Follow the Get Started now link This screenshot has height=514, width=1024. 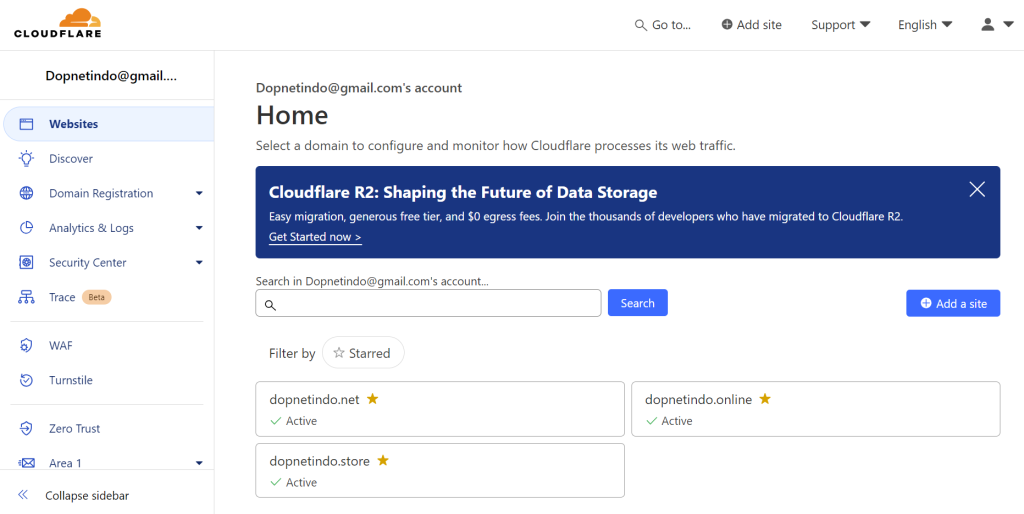(x=315, y=237)
